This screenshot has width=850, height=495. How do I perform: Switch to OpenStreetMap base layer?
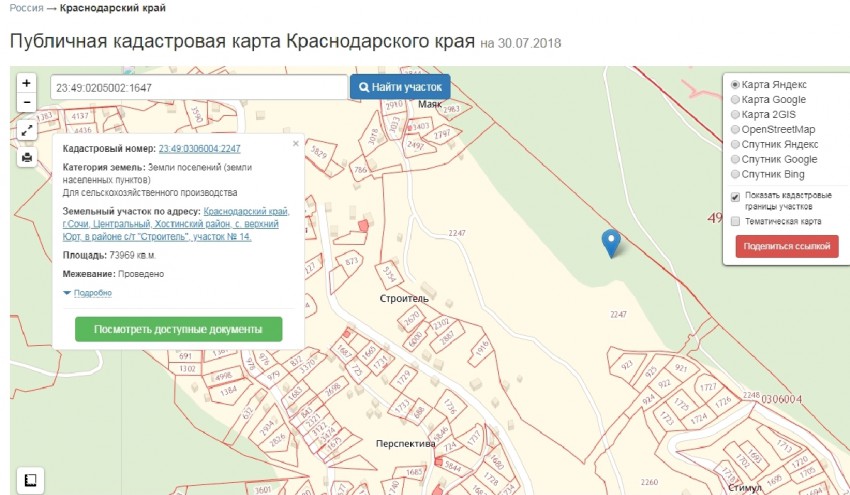pyautogui.click(x=736, y=129)
